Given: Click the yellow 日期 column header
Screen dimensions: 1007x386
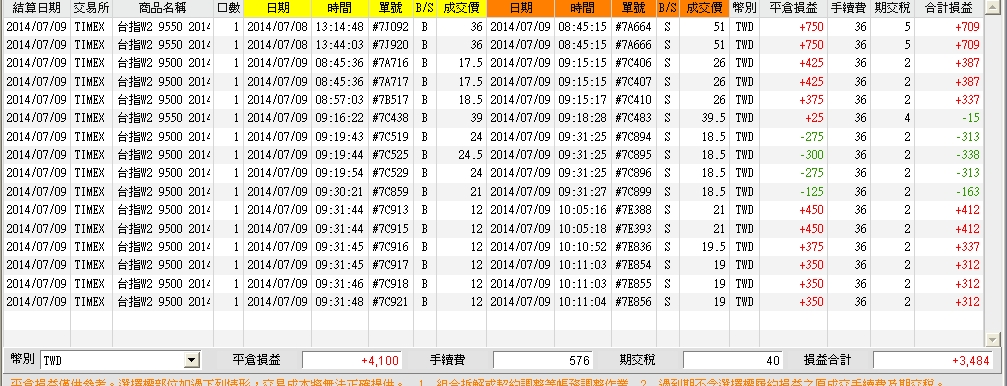Looking at the screenshot, I should 277,8.
